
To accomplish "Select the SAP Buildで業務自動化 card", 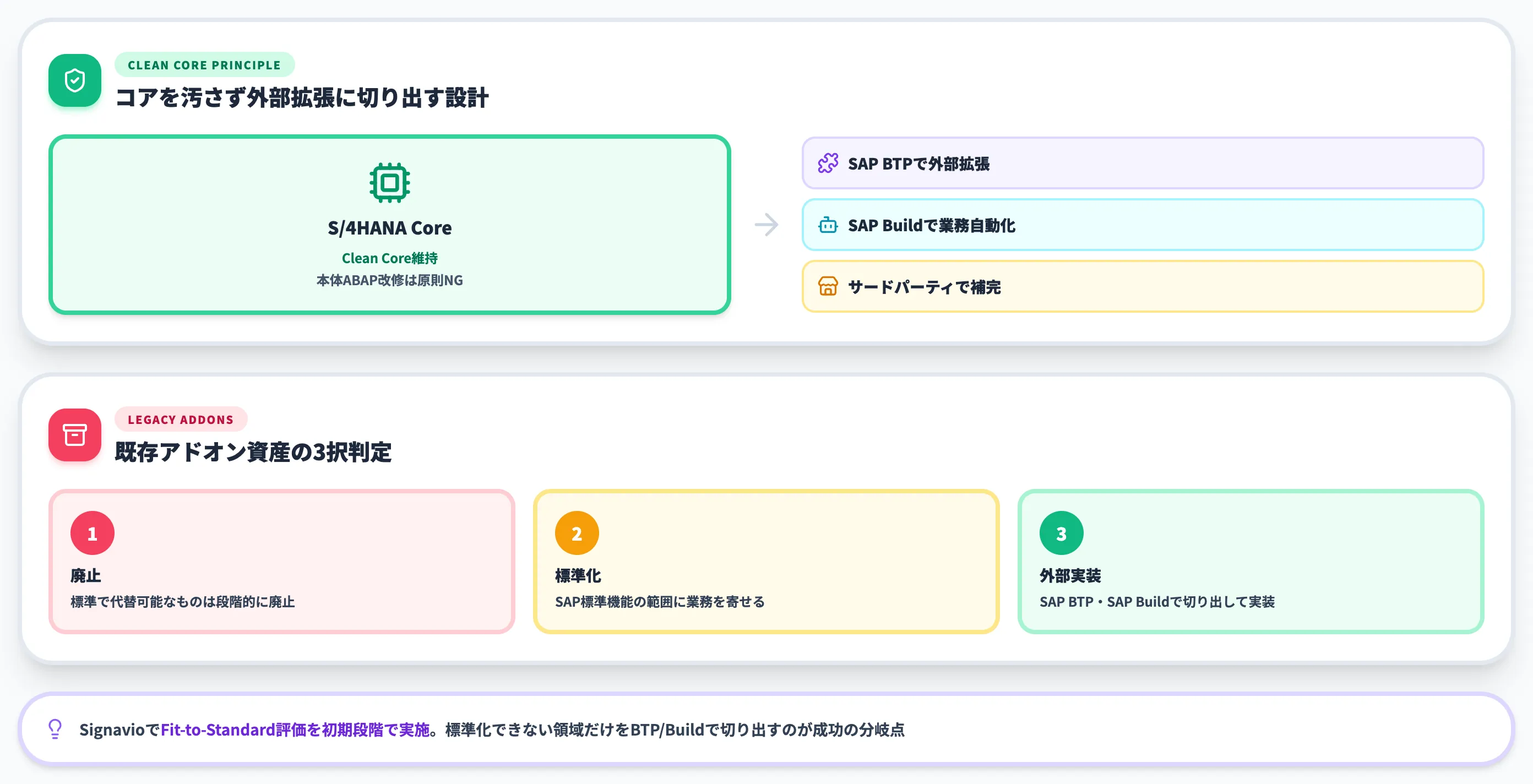I will tap(1143, 225).
